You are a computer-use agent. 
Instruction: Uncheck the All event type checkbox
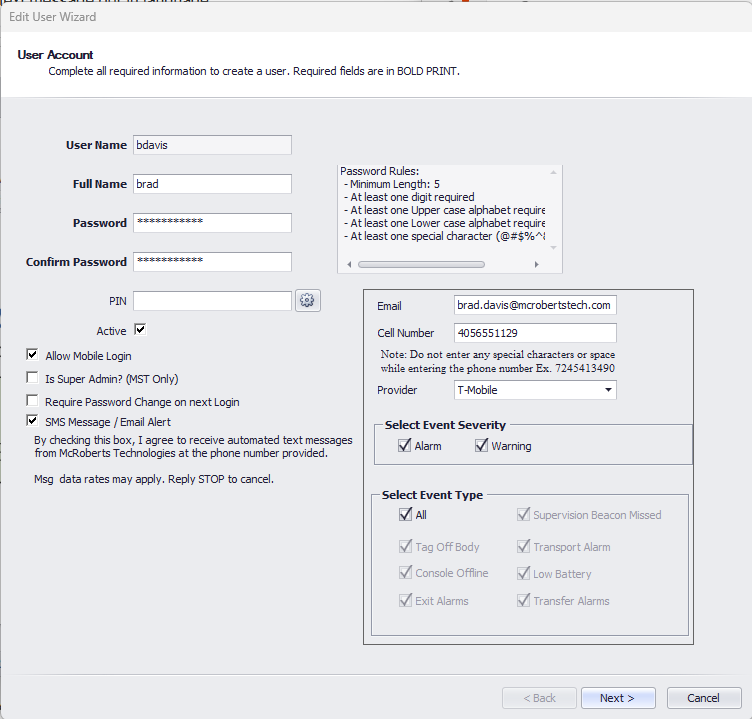click(x=405, y=515)
